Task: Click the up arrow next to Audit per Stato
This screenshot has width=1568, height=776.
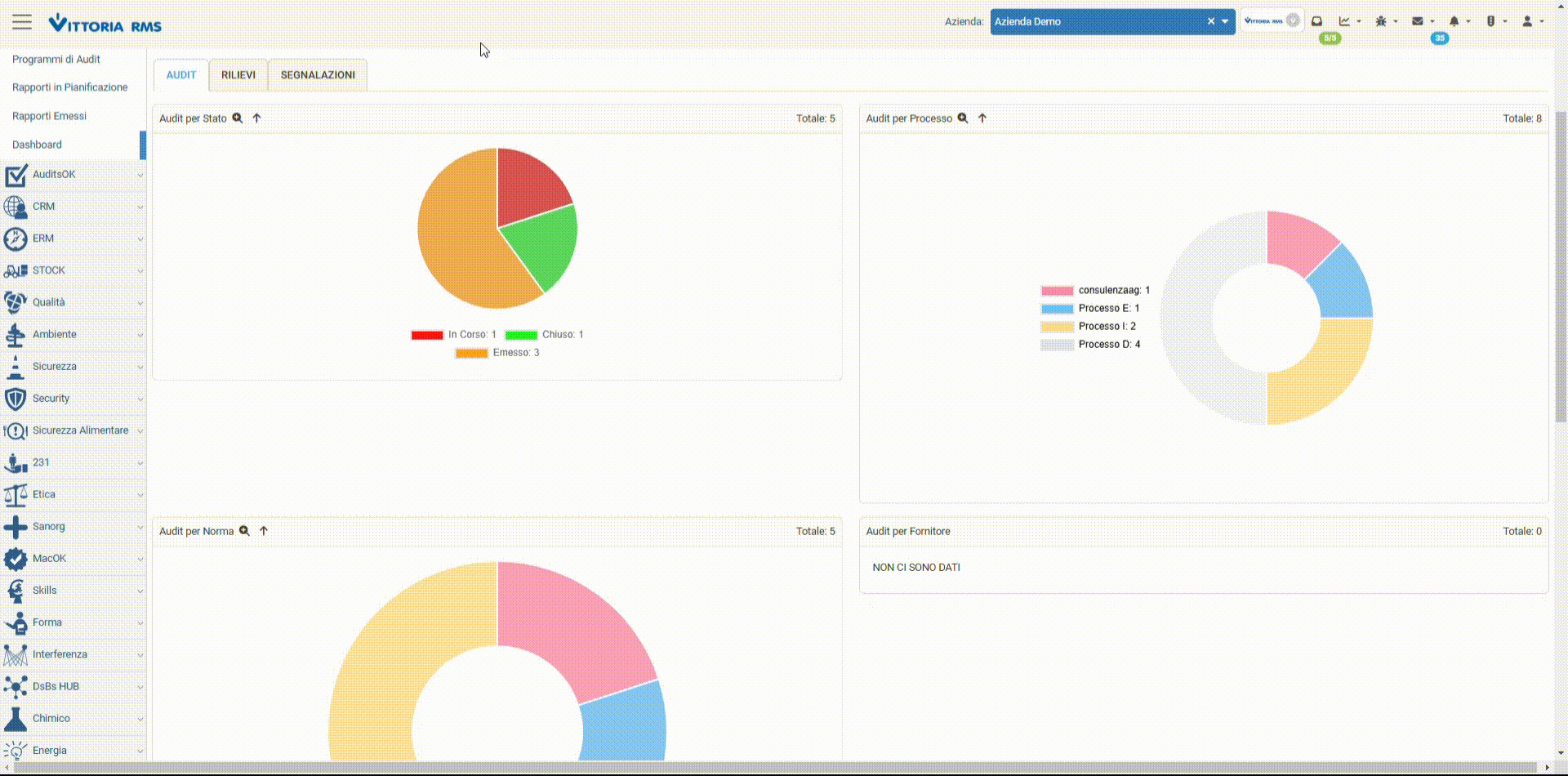Action: coord(256,118)
